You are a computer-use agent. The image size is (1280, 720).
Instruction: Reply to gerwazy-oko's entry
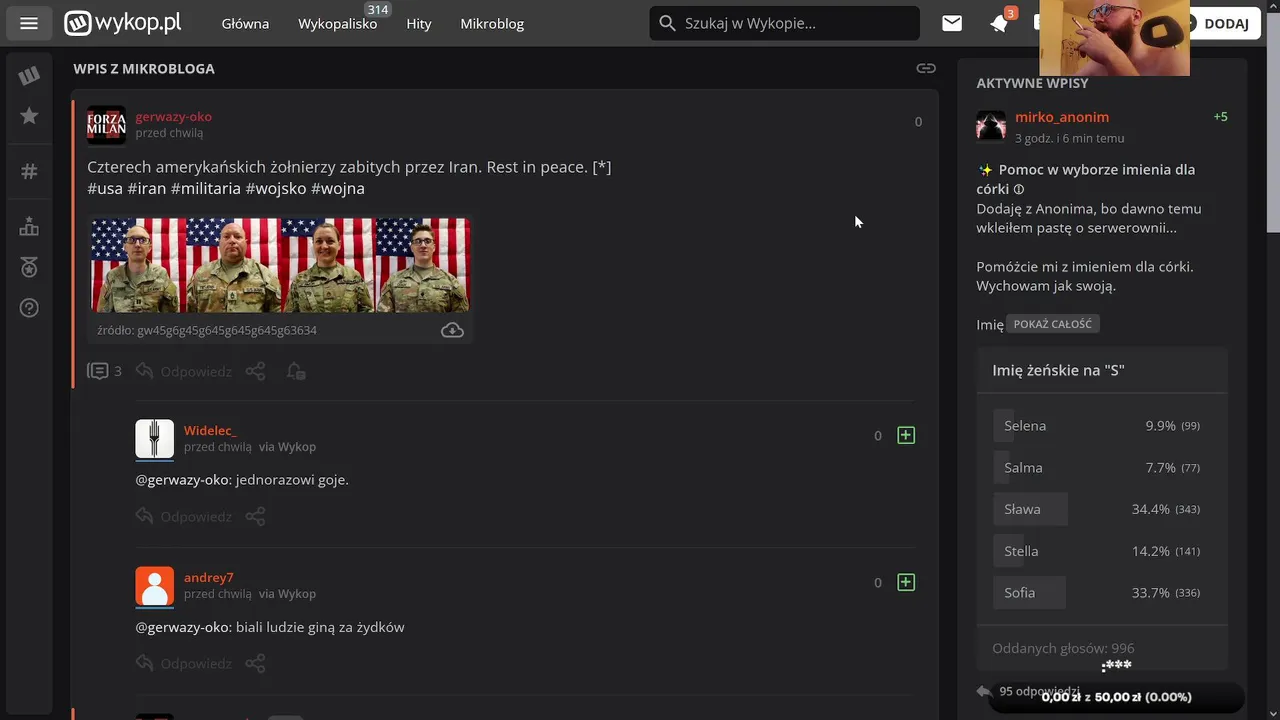(184, 371)
